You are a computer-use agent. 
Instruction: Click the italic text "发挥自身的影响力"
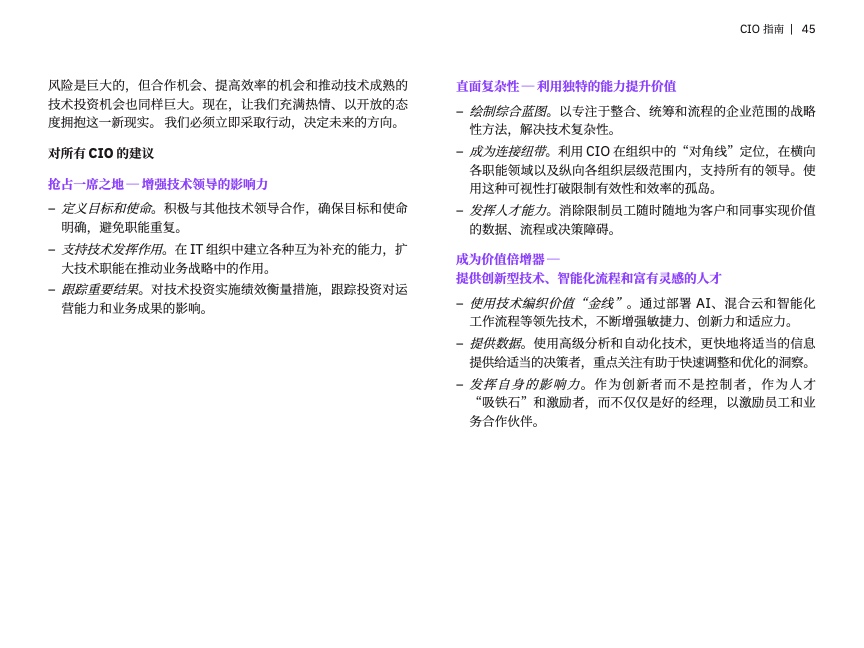tap(522, 384)
